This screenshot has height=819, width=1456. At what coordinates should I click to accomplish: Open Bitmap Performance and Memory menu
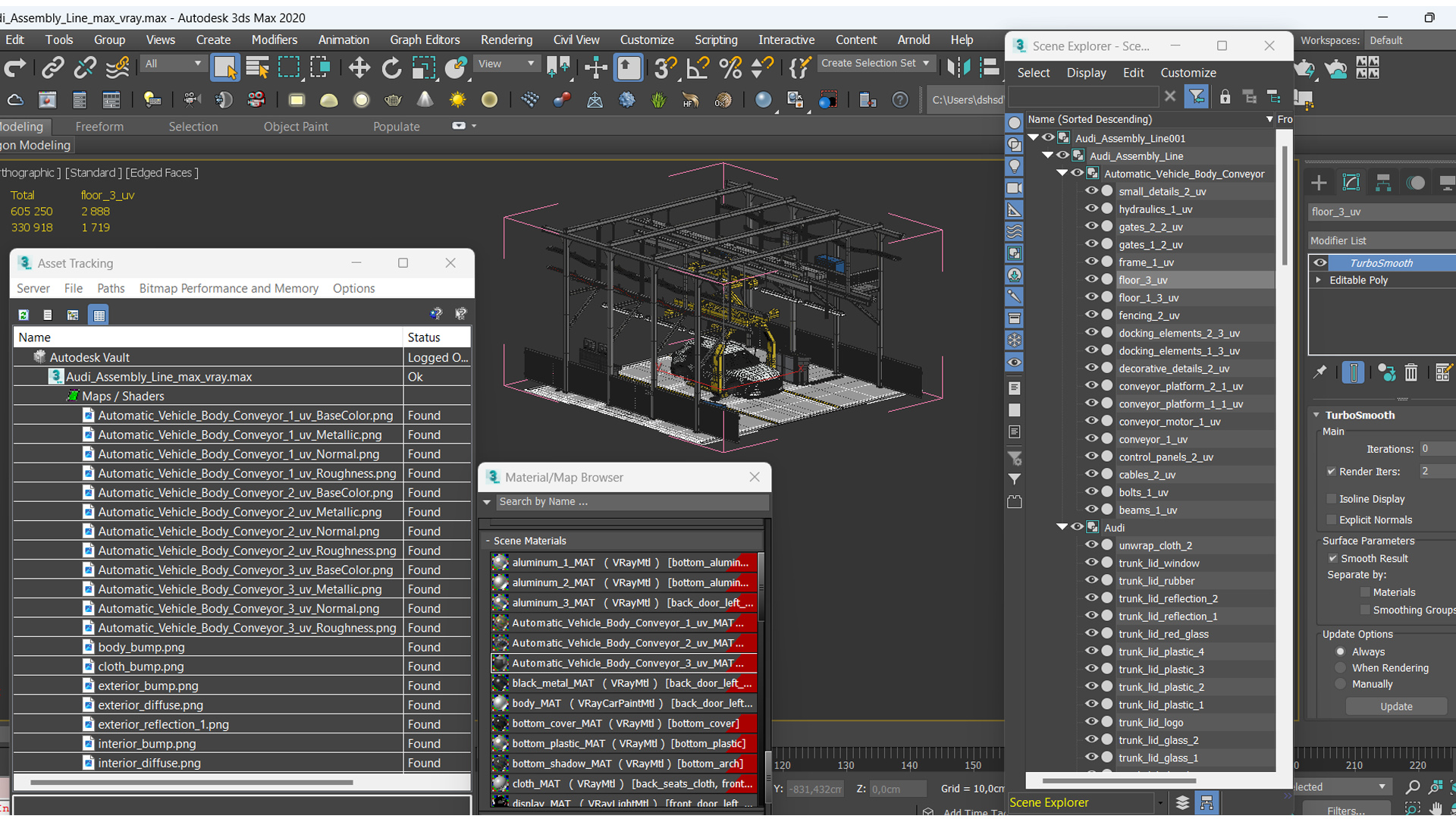click(x=228, y=288)
